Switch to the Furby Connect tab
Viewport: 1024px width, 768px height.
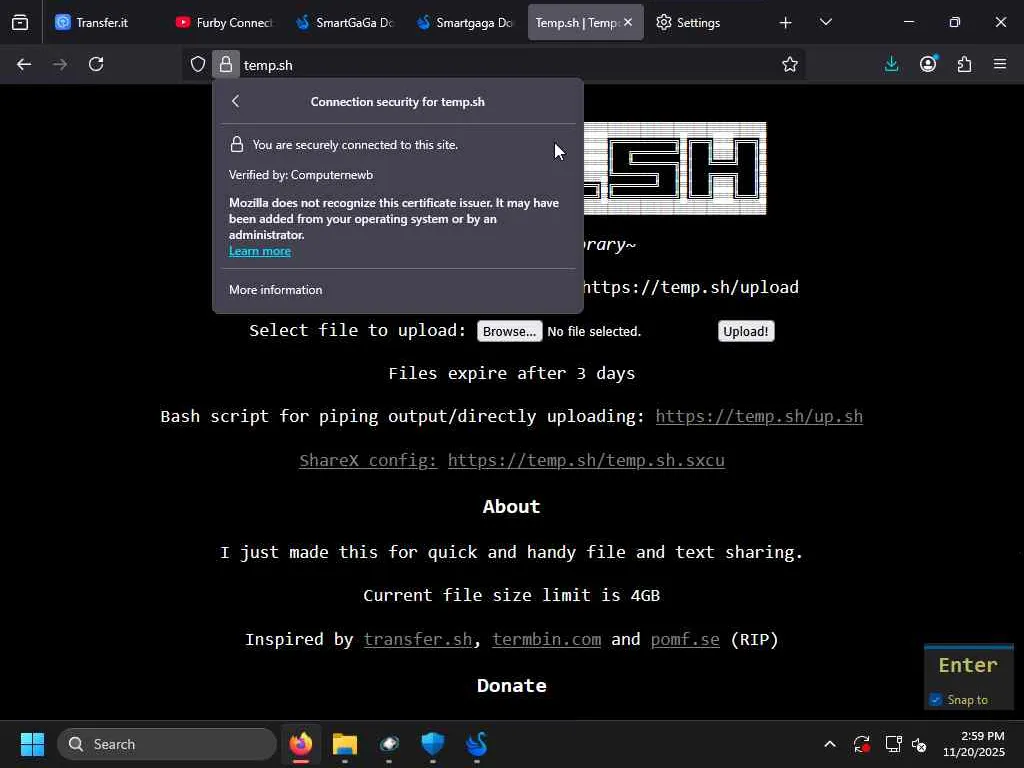click(224, 22)
